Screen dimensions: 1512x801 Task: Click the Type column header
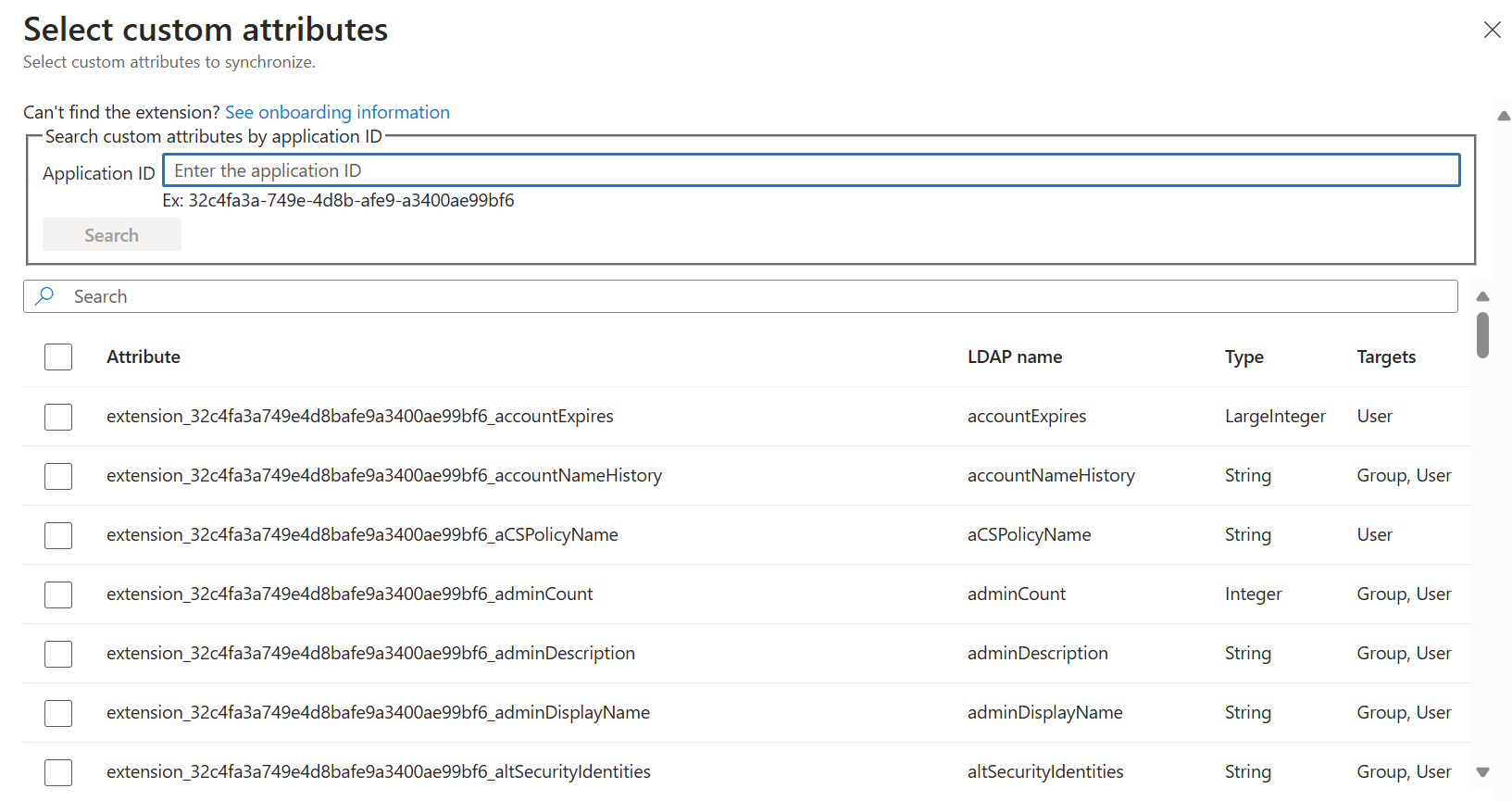[1243, 357]
